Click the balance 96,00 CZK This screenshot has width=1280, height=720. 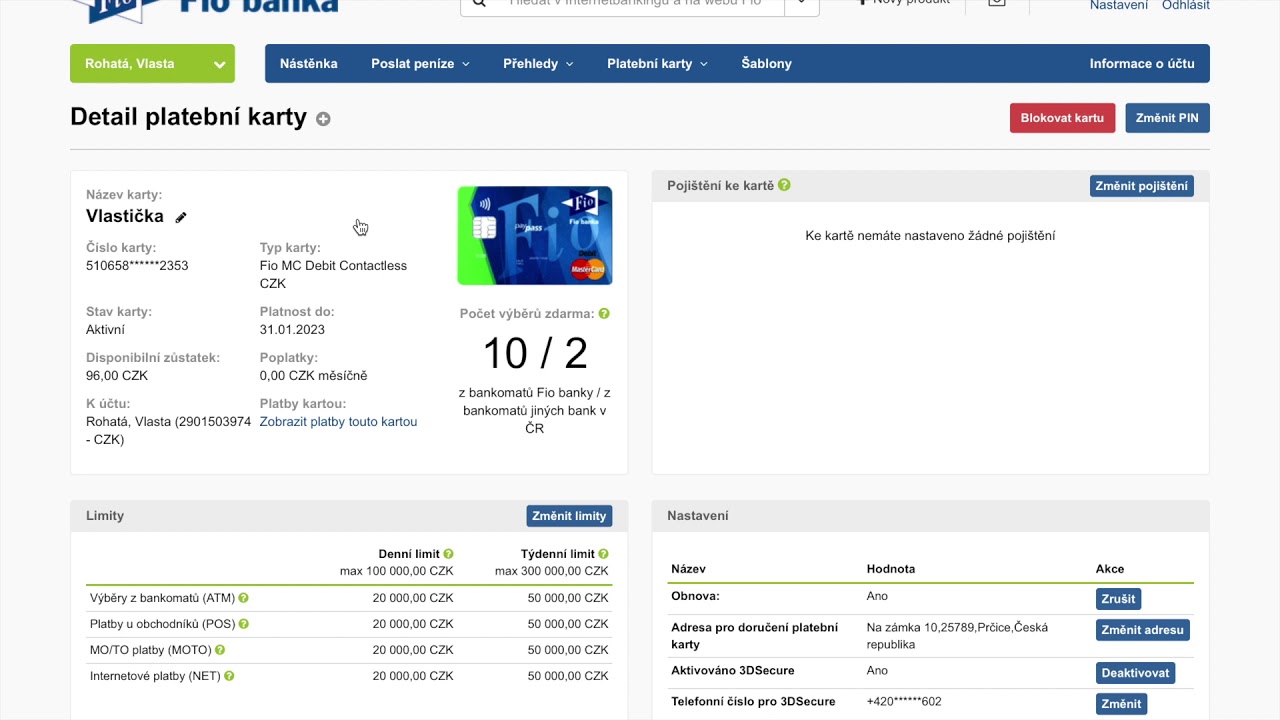pos(117,376)
